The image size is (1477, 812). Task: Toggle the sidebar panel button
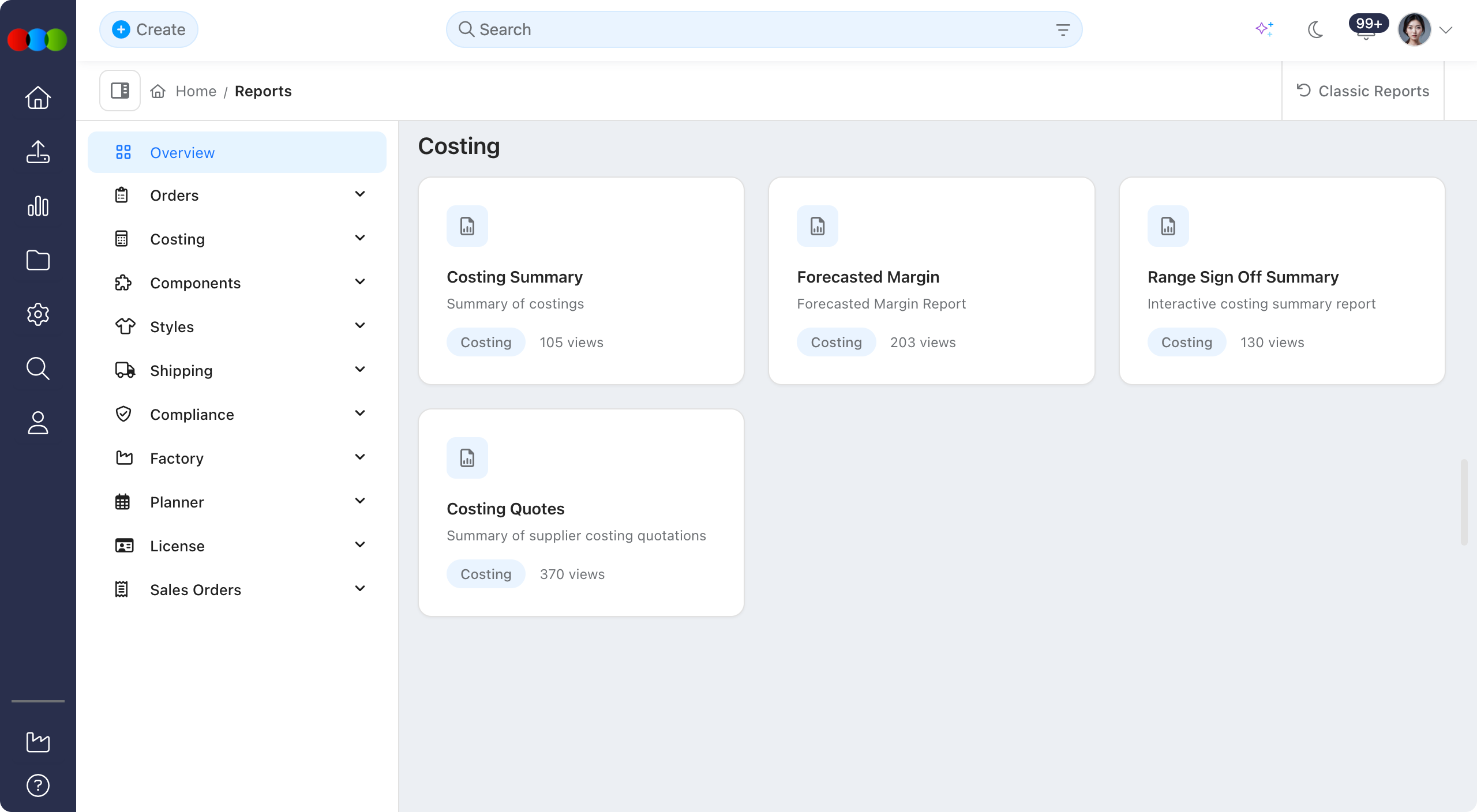click(120, 91)
